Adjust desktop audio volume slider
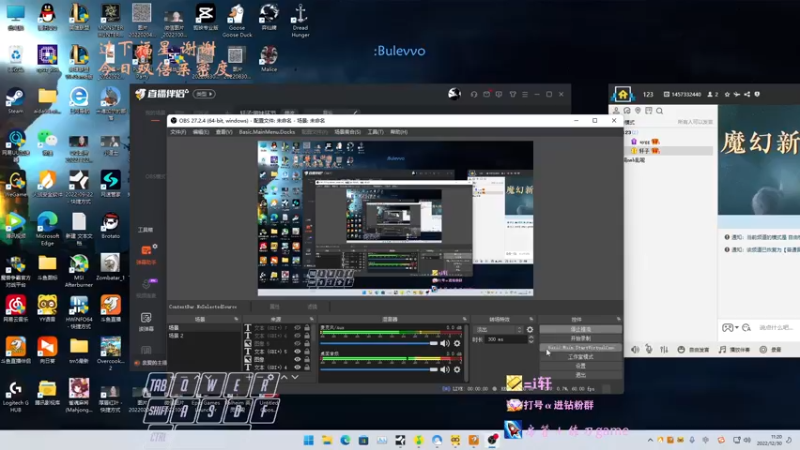This screenshot has width=800, height=450. click(379, 369)
